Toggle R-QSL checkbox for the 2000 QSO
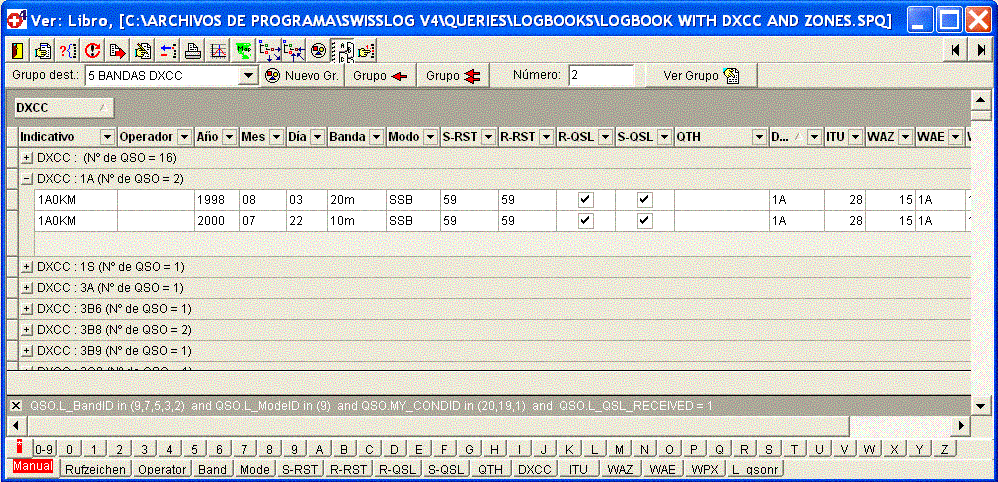 tap(586, 220)
